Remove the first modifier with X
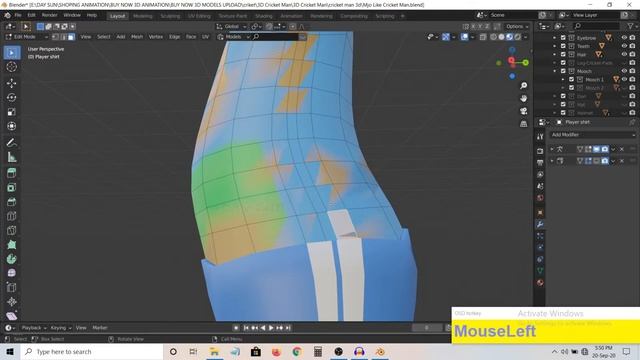Screen dimensions: 640x360 coord(622,149)
